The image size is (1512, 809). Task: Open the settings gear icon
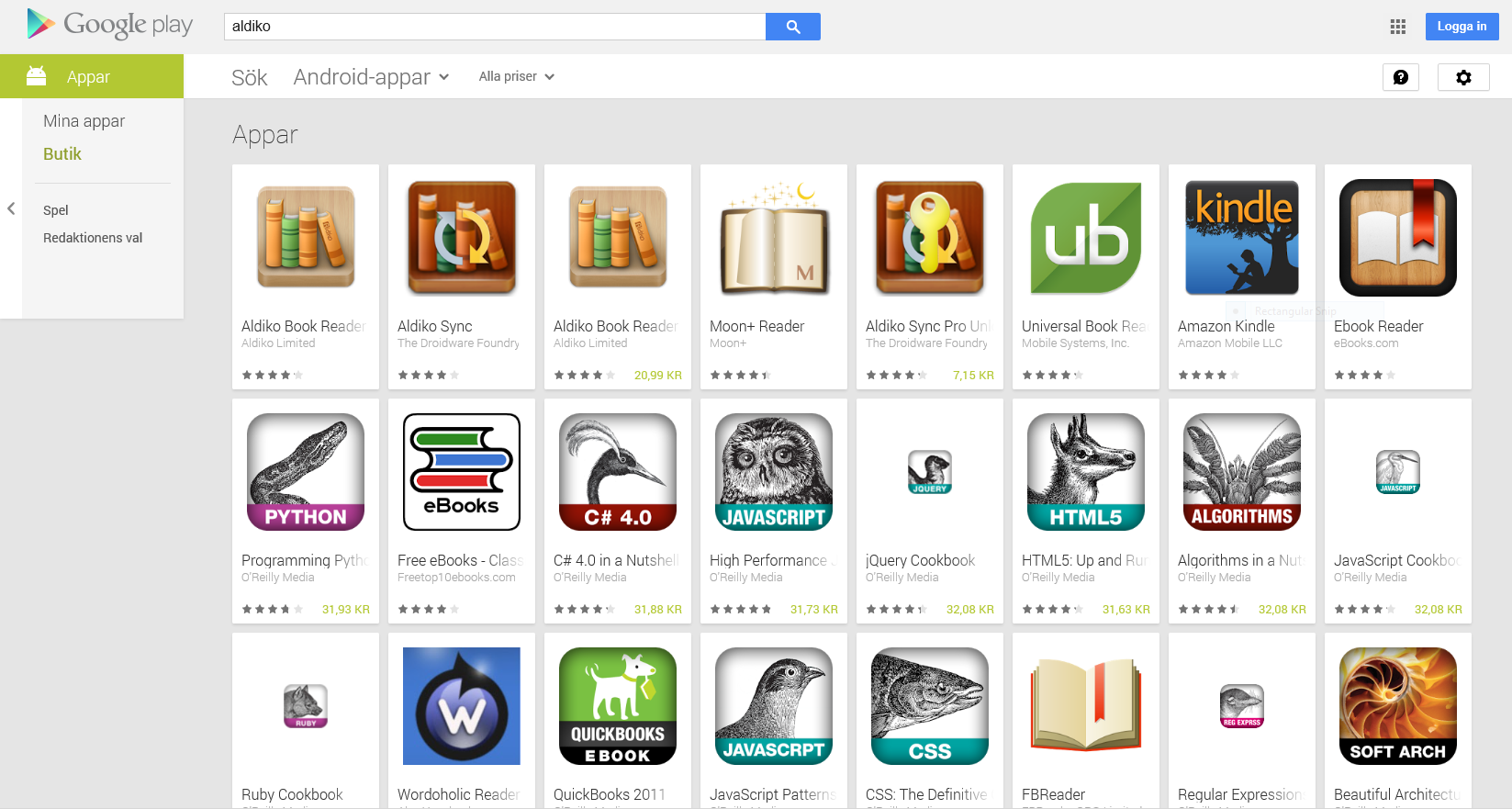[x=1463, y=77]
